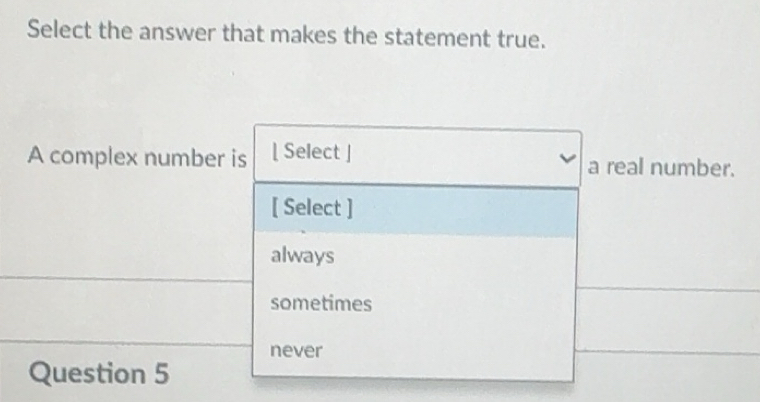Click the "Question 5" heading
This screenshot has height=402, width=760.
[x=100, y=374]
